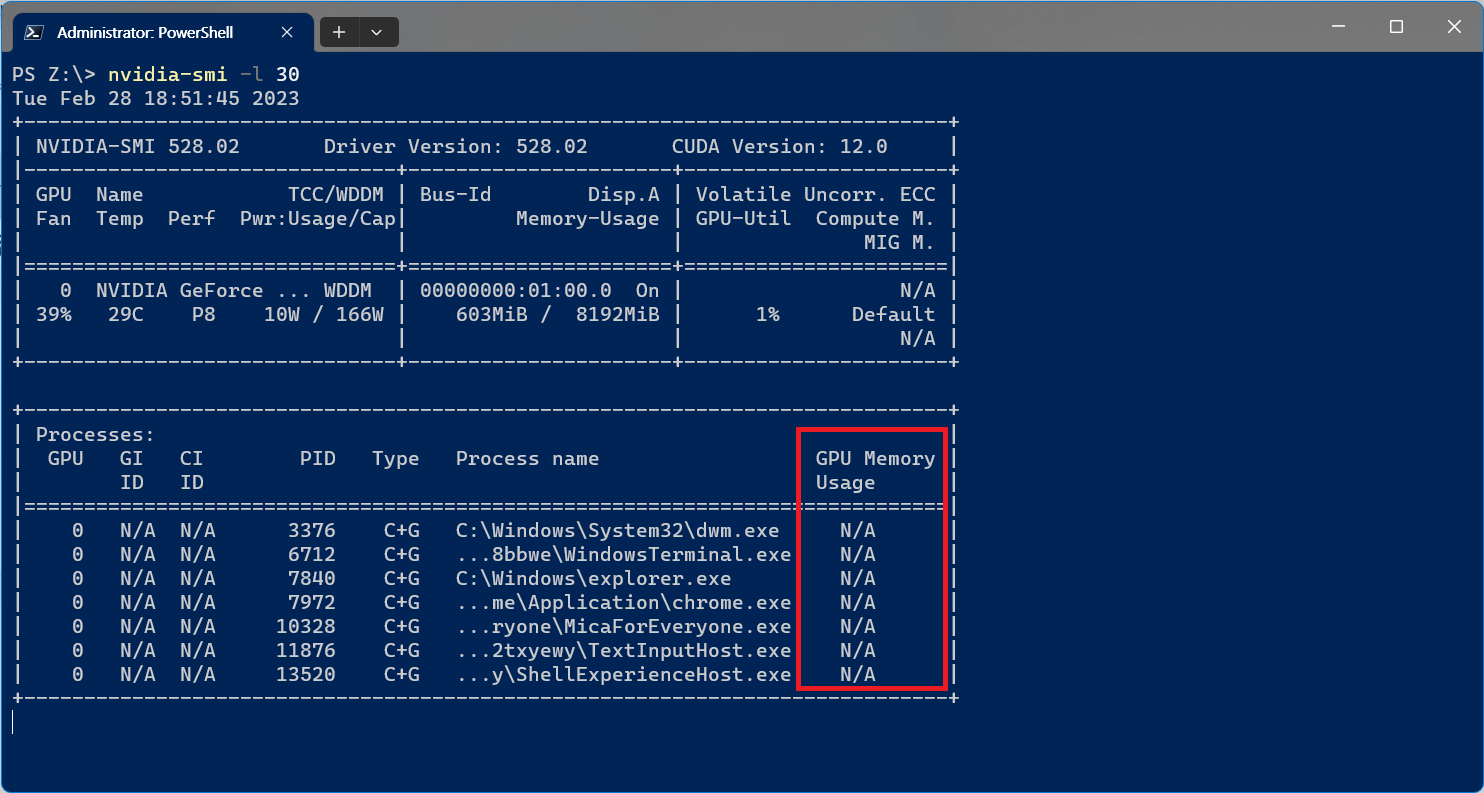Click the 10W / 166W power value
This screenshot has width=1484, height=793.
[324, 315]
